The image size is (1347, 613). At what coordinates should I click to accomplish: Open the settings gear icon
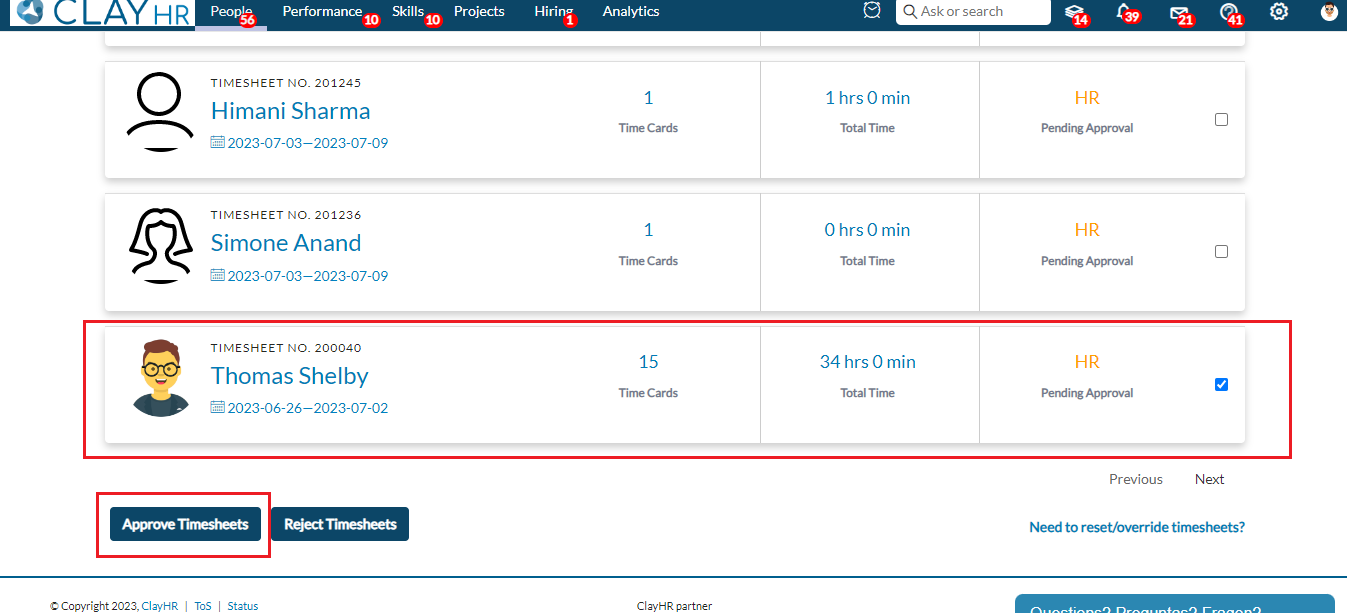(1279, 12)
